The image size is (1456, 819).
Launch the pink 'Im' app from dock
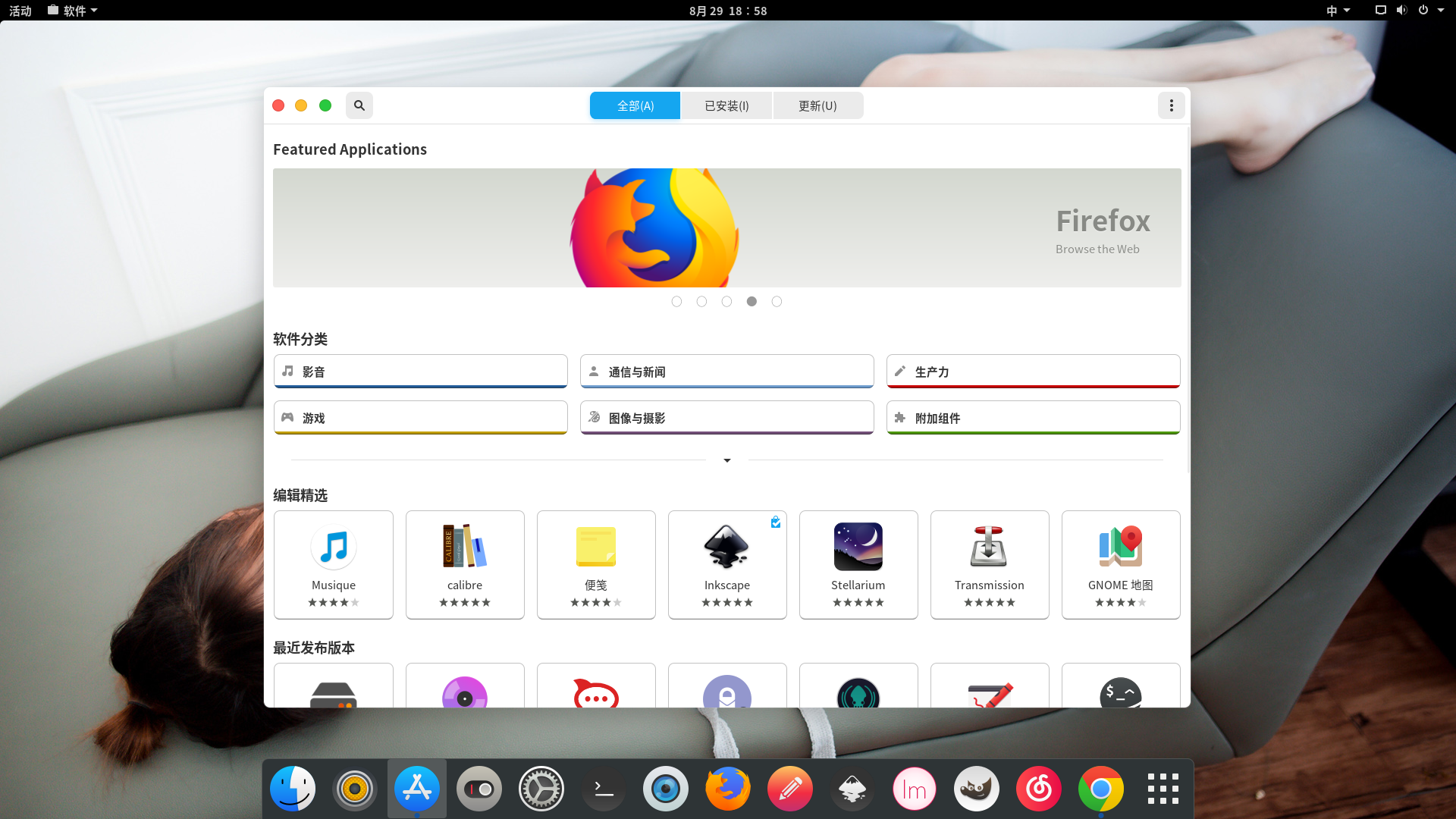(x=915, y=789)
